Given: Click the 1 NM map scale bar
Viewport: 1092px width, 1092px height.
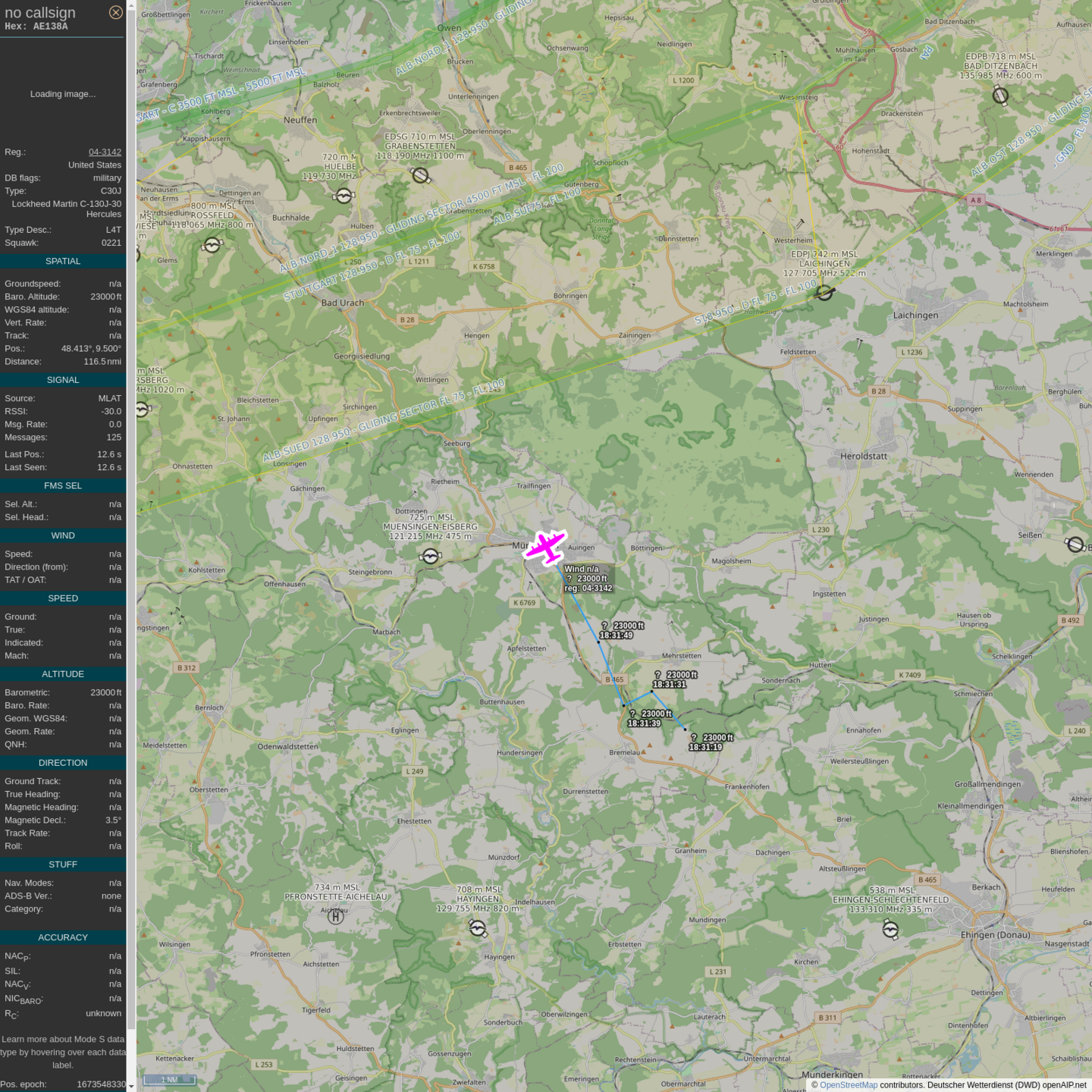Looking at the screenshot, I should coord(170,1080).
